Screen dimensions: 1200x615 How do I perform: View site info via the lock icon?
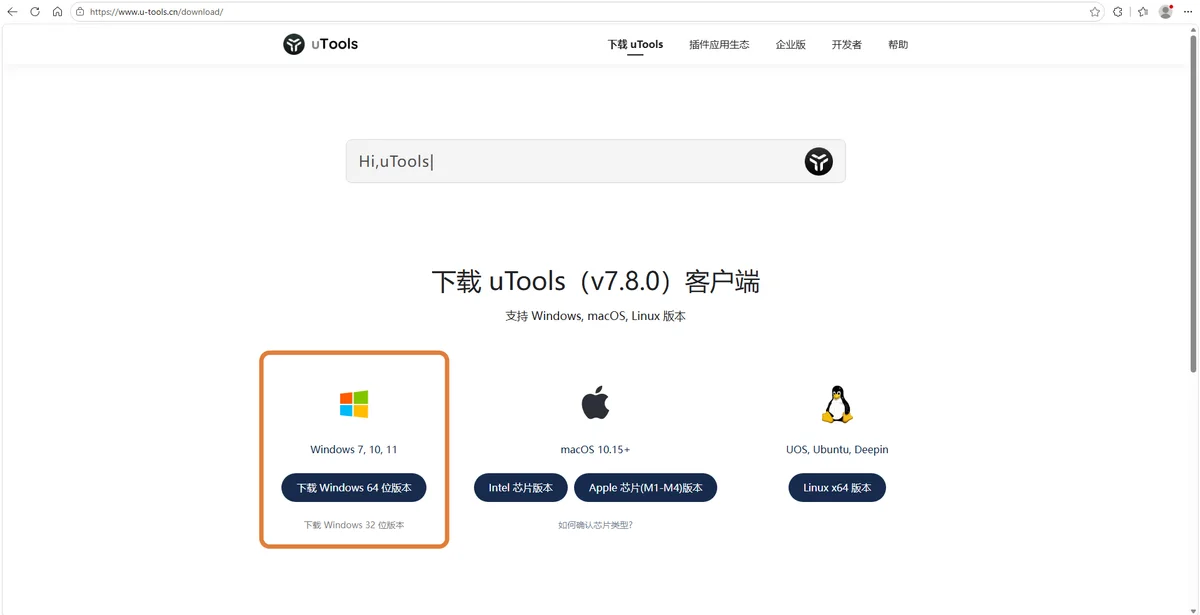point(79,12)
